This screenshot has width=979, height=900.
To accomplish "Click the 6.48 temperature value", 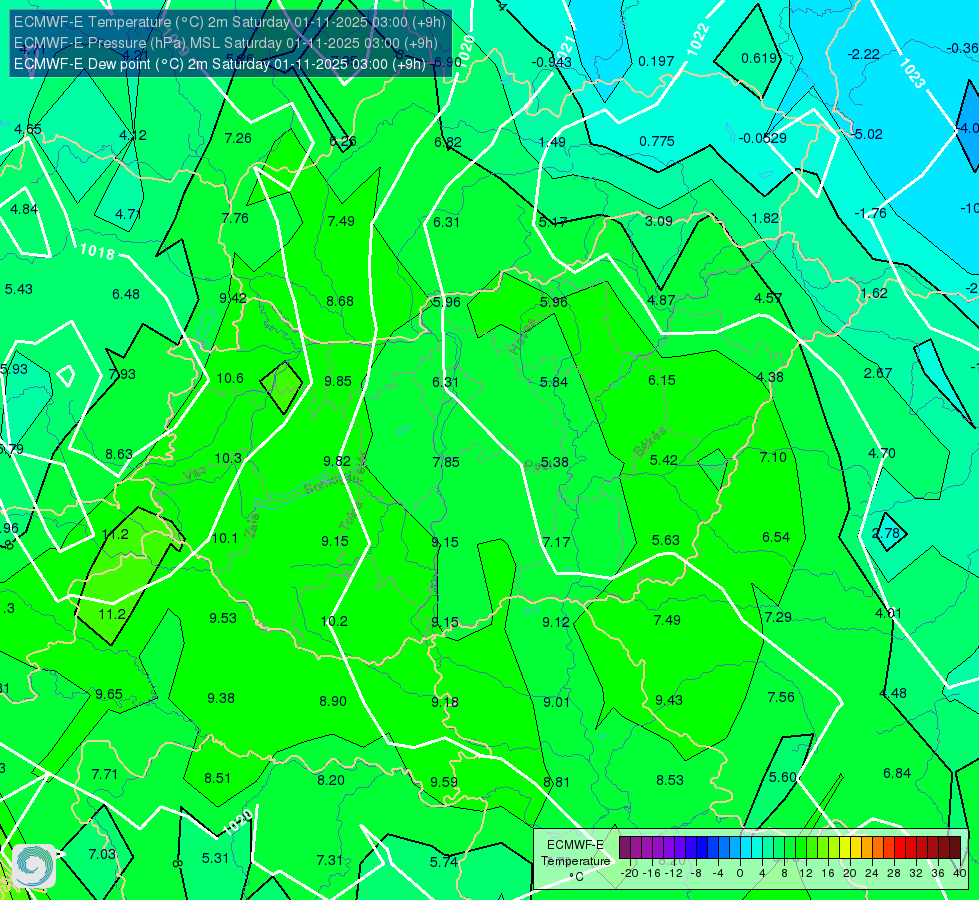I will (x=126, y=294).
